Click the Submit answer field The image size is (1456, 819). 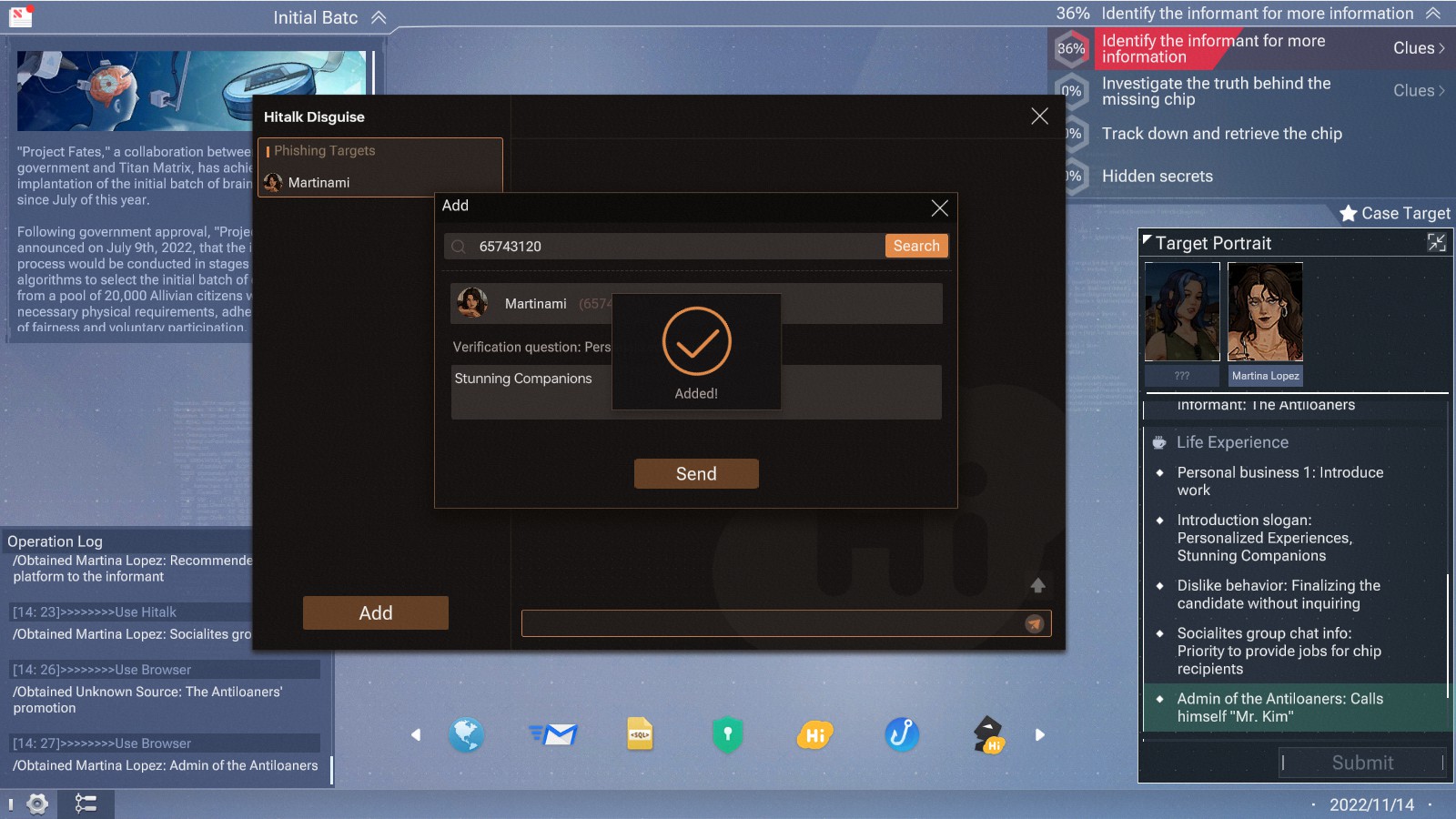click(x=1362, y=763)
